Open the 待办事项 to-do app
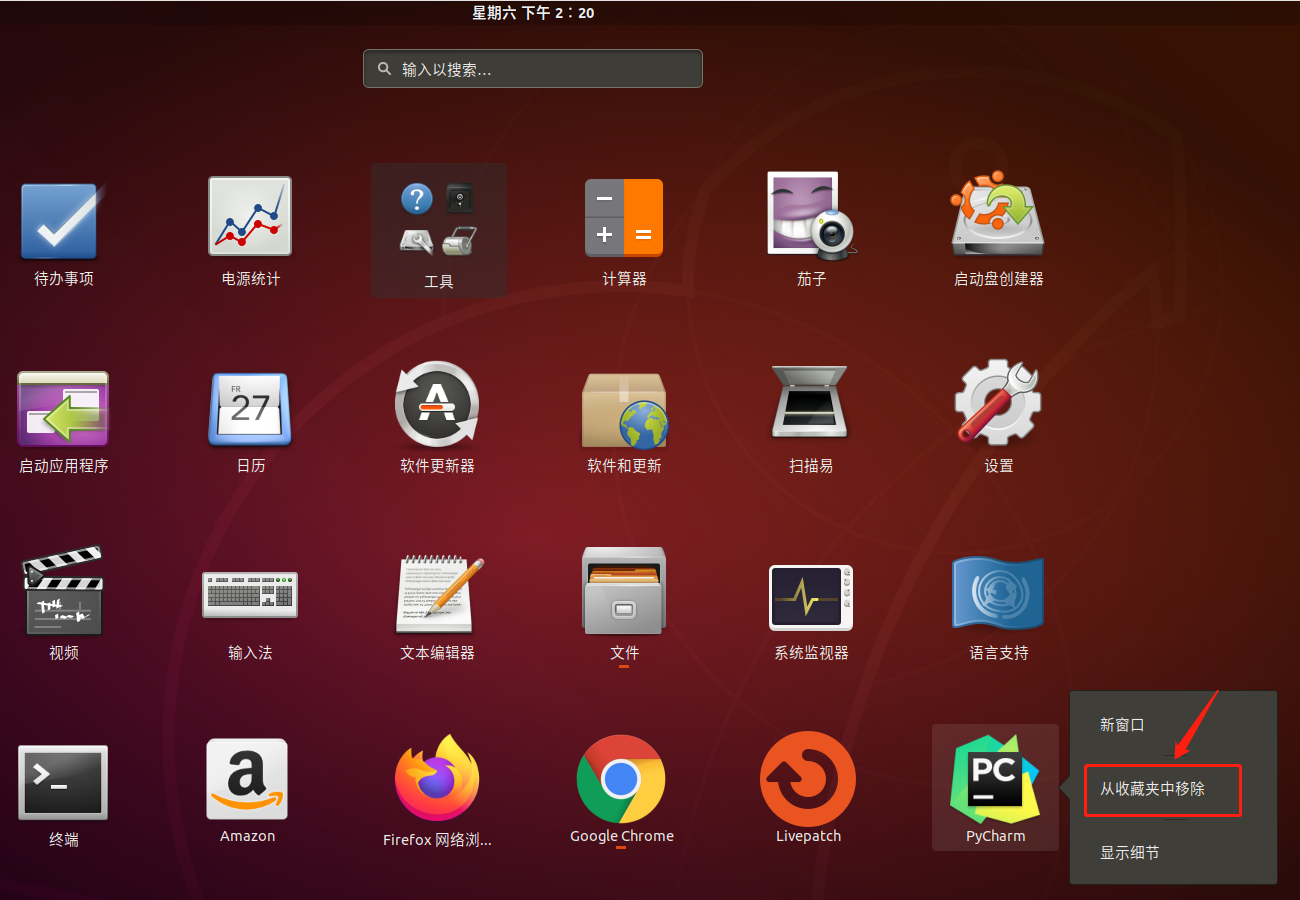 point(62,222)
